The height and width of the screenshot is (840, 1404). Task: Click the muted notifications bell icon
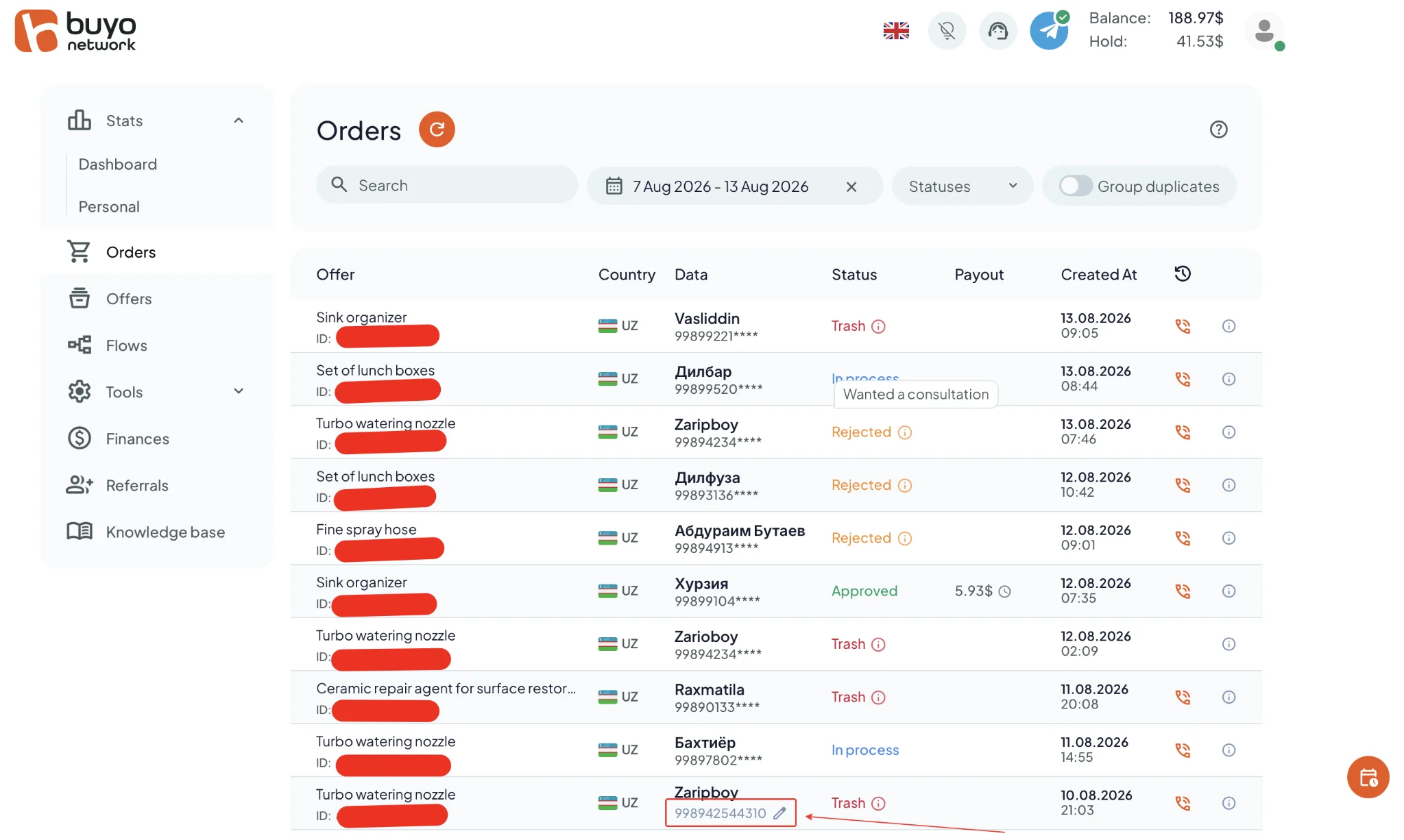click(947, 31)
